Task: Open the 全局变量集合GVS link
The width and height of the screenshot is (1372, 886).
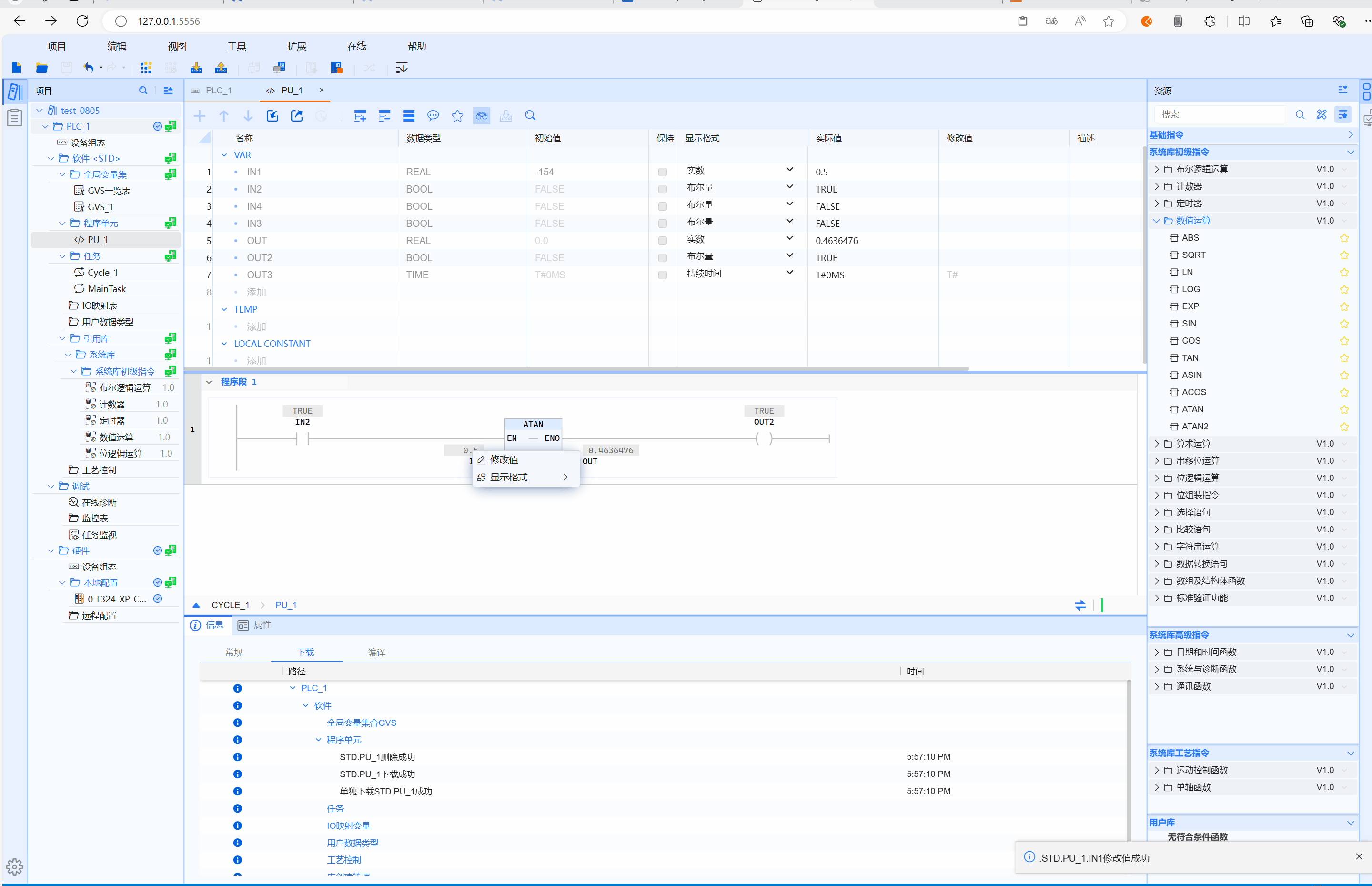Action: point(361,723)
